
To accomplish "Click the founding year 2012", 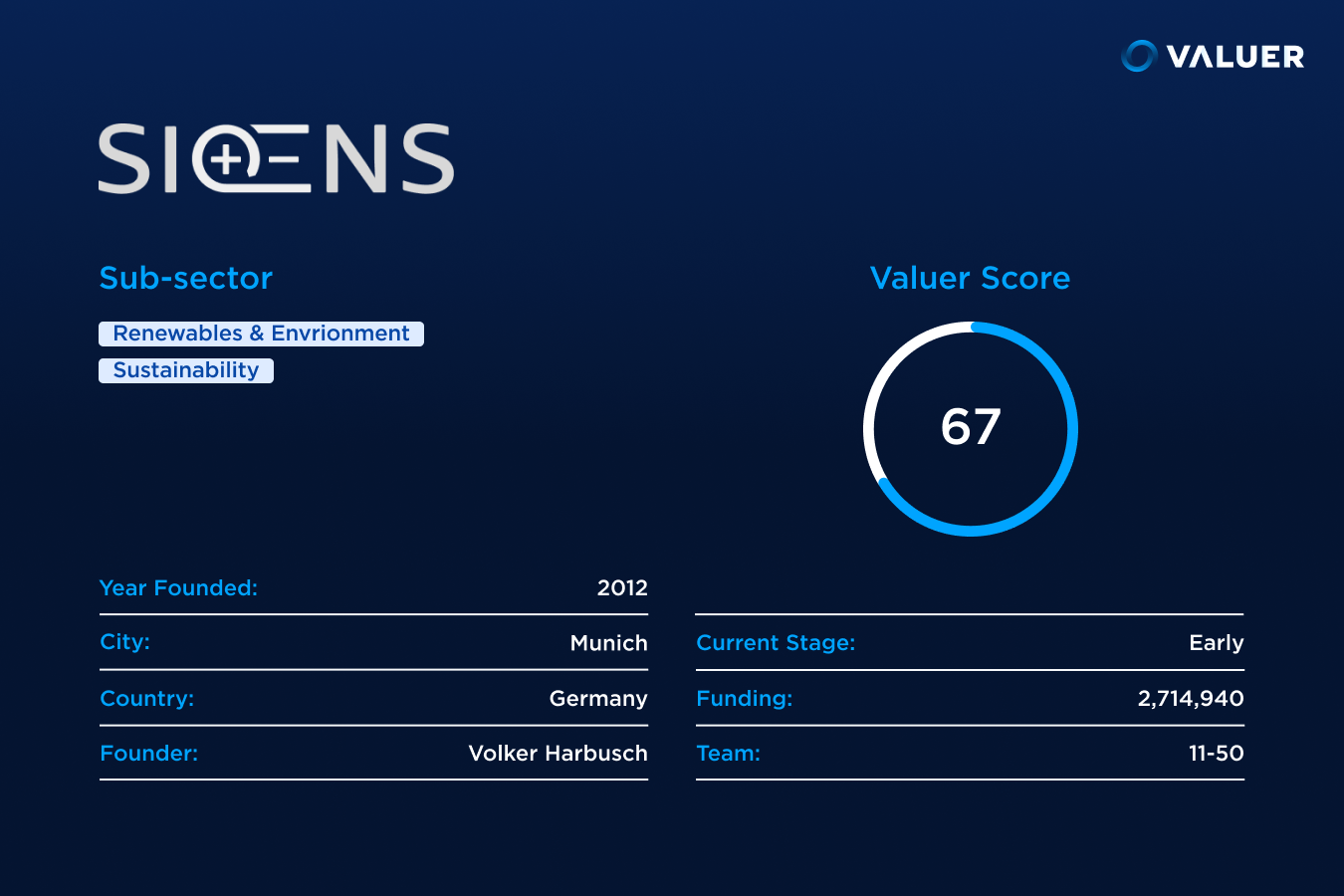I will coord(622,587).
